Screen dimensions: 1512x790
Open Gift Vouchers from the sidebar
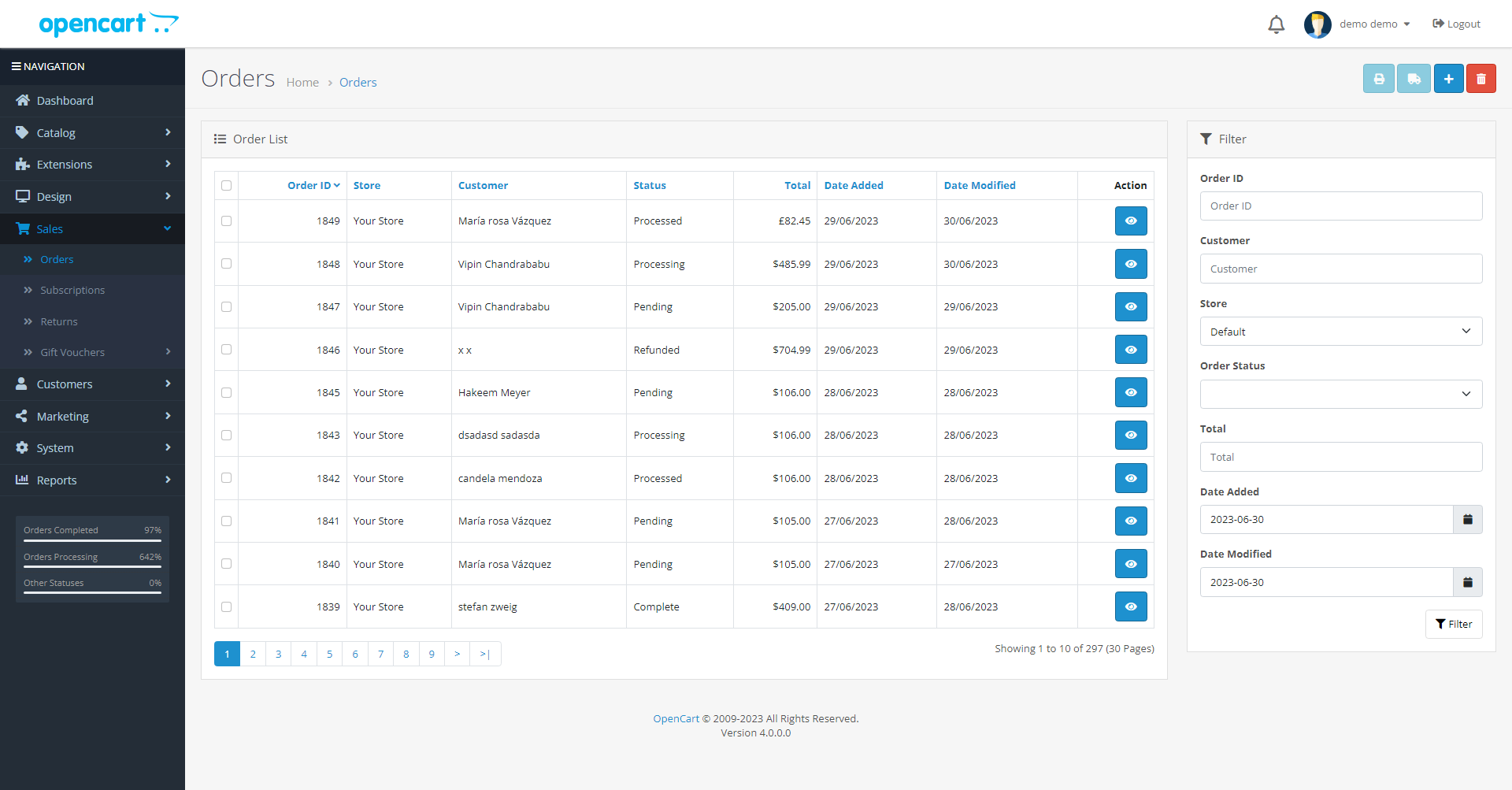72,352
